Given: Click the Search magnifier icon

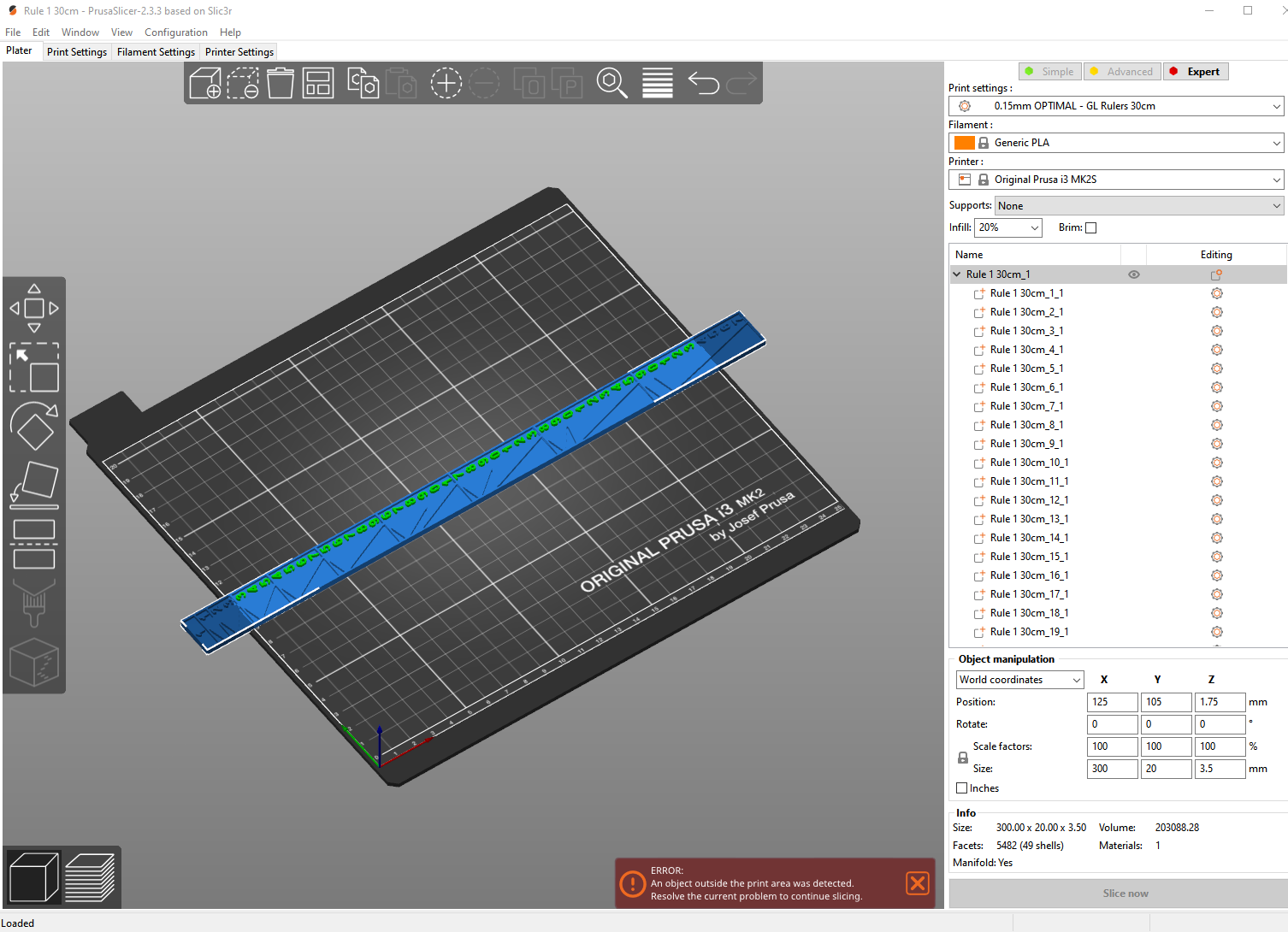Looking at the screenshot, I should coord(612,84).
